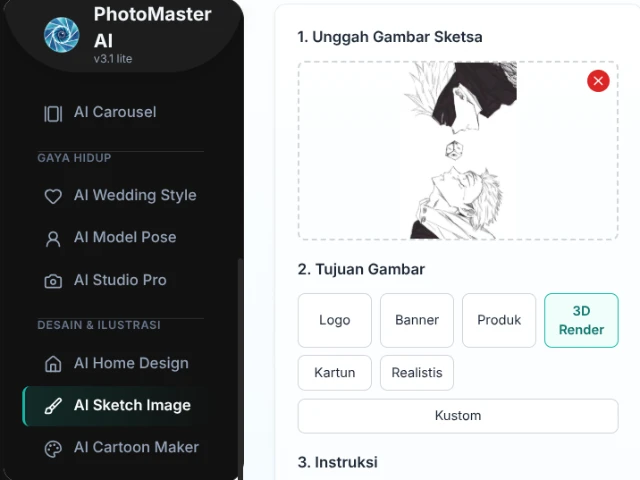Select the Produk purpose option
The width and height of the screenshot is (640, 480).
(499, 320)
